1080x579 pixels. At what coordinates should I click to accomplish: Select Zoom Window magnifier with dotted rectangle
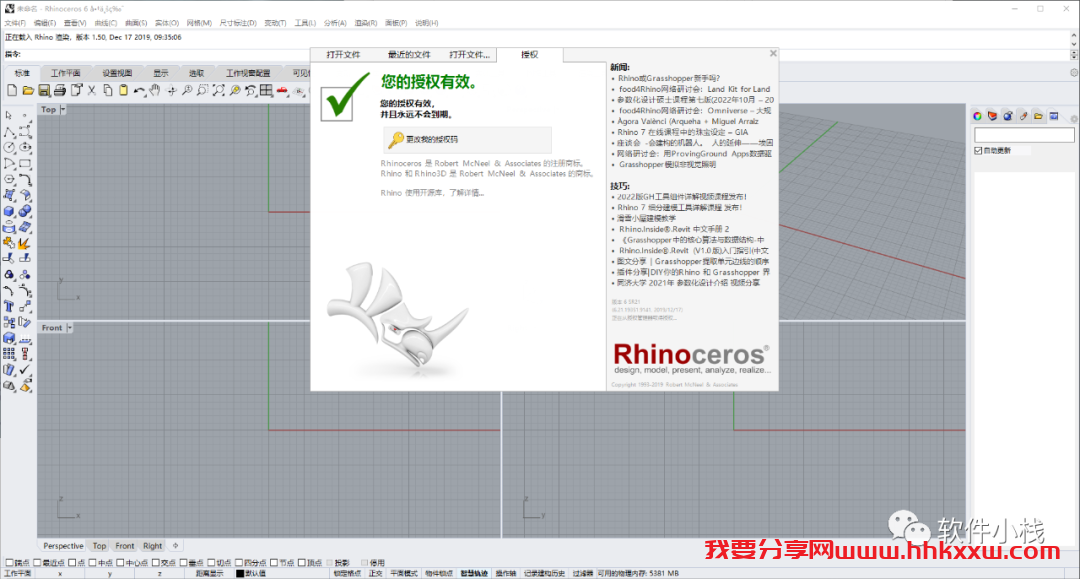click(x=202, y=90)
